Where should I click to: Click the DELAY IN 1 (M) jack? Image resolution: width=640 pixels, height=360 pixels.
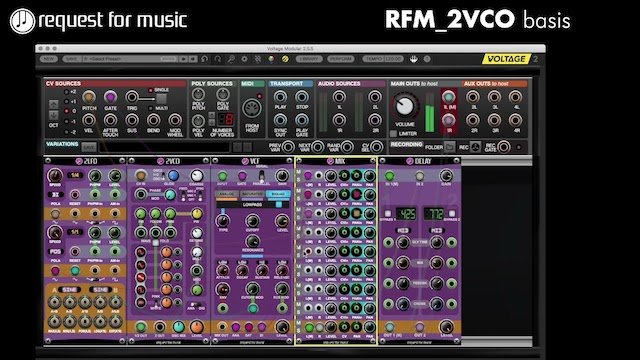click(x=389, y=176)
